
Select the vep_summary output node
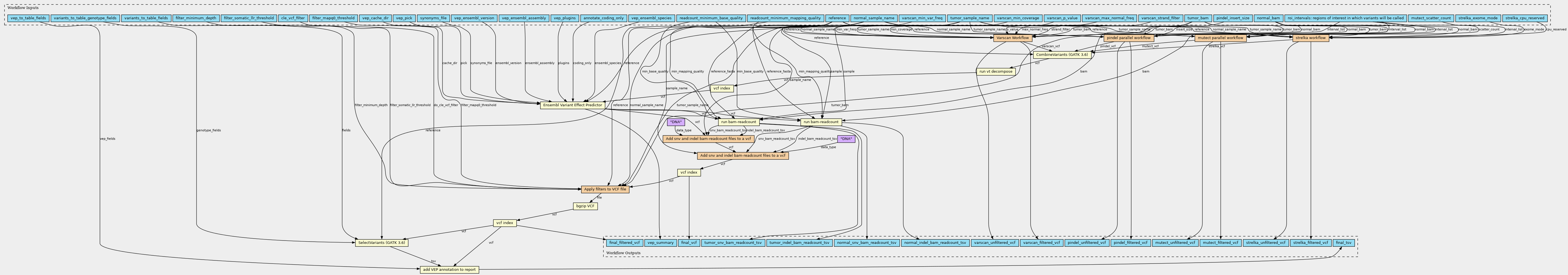(x=660, y=243)
